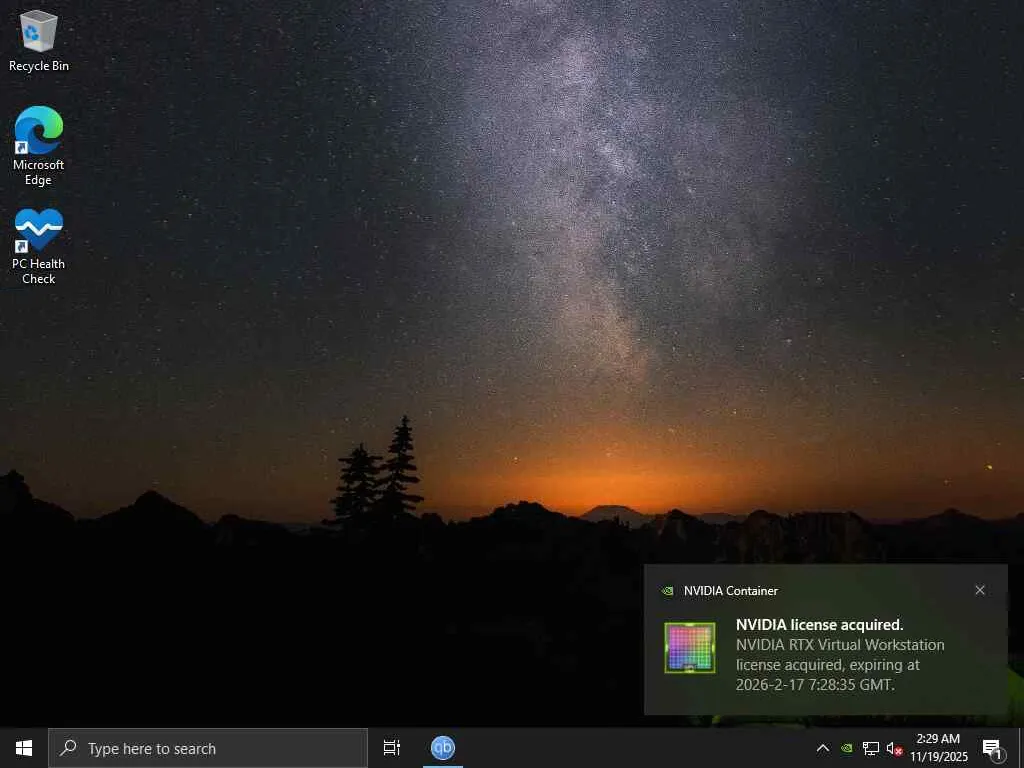Click the NVIDIA Container notification title
This screenshot has height=768, width=1024.
(731, 591)
